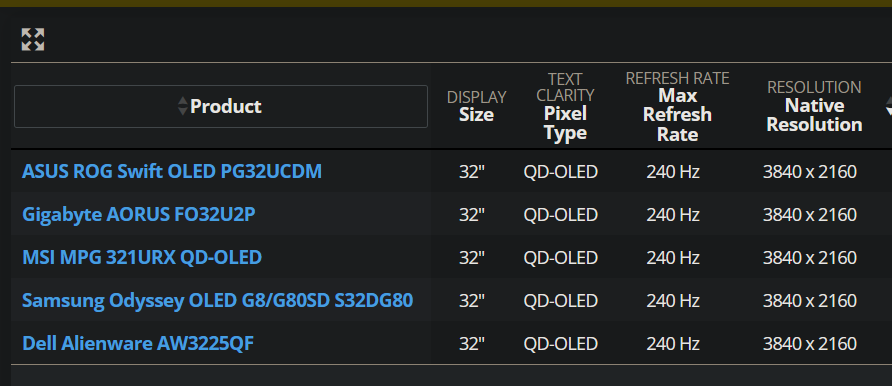Click 32" size cell in ASUS row
This screenshot has width=892, height=386.
pyautogui.click(x=472, y=172)
